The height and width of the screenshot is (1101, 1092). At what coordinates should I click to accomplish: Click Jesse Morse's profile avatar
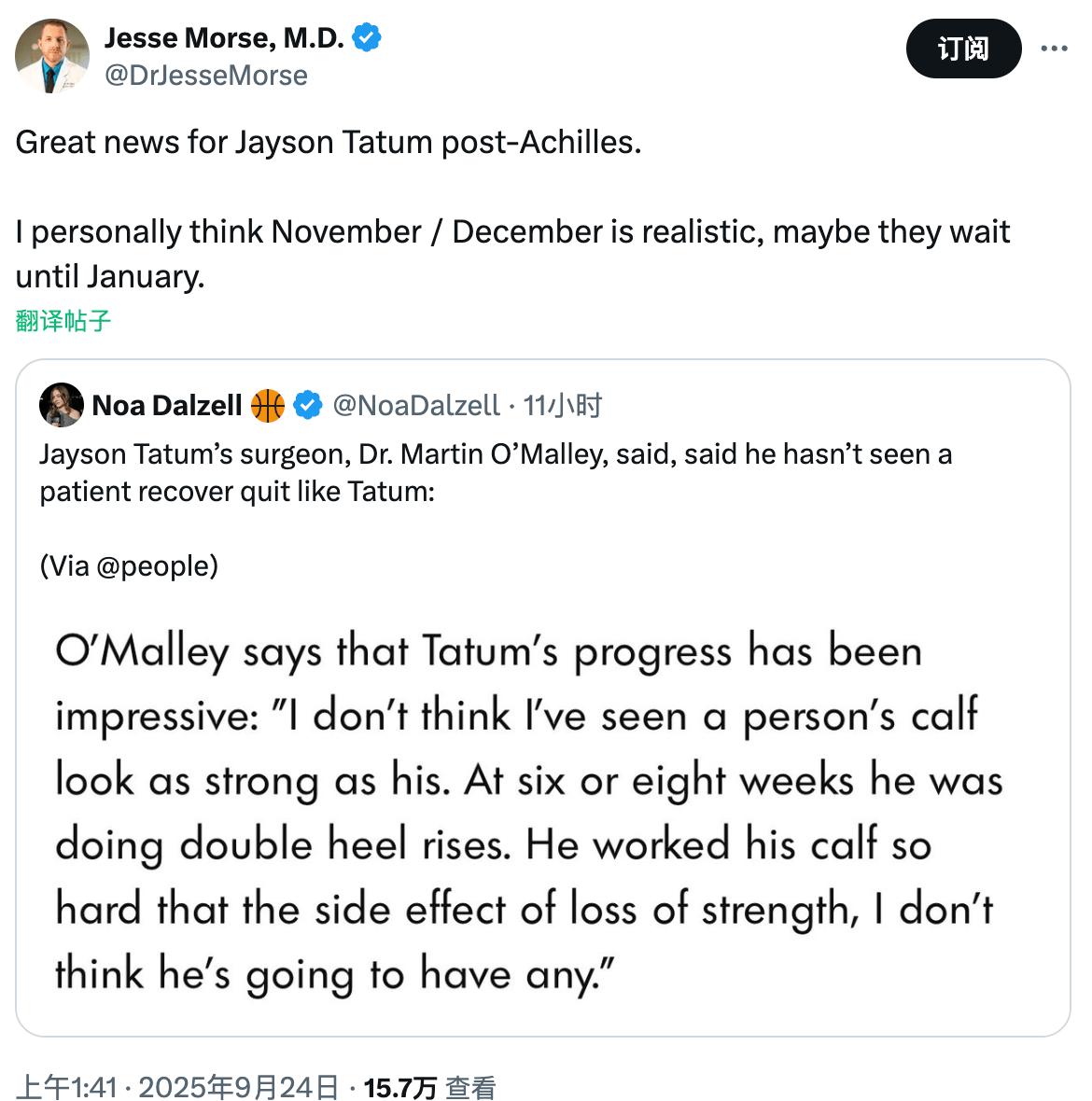tap(52, 56)
